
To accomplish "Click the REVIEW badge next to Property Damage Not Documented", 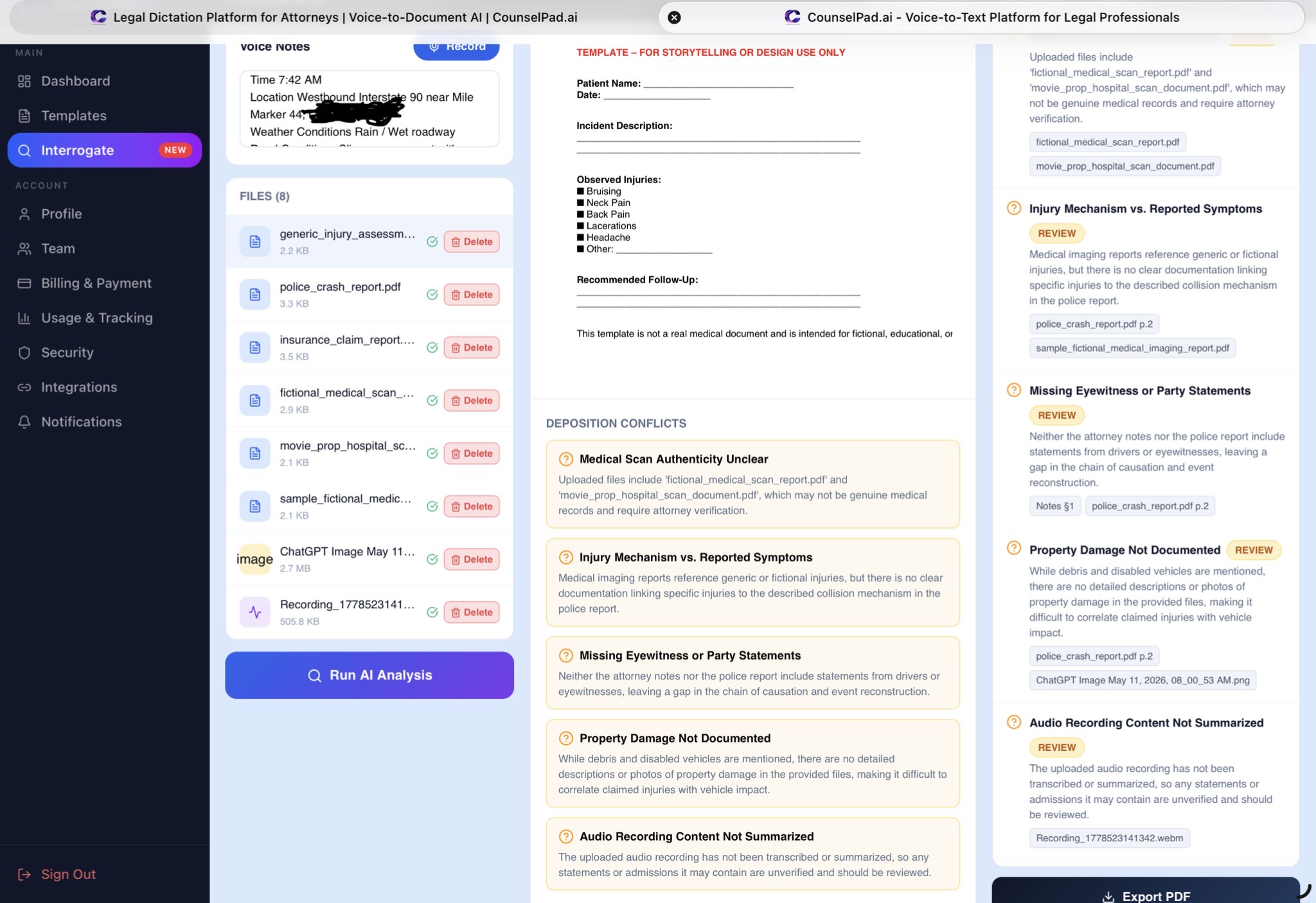I will [x=1254, y=550].
